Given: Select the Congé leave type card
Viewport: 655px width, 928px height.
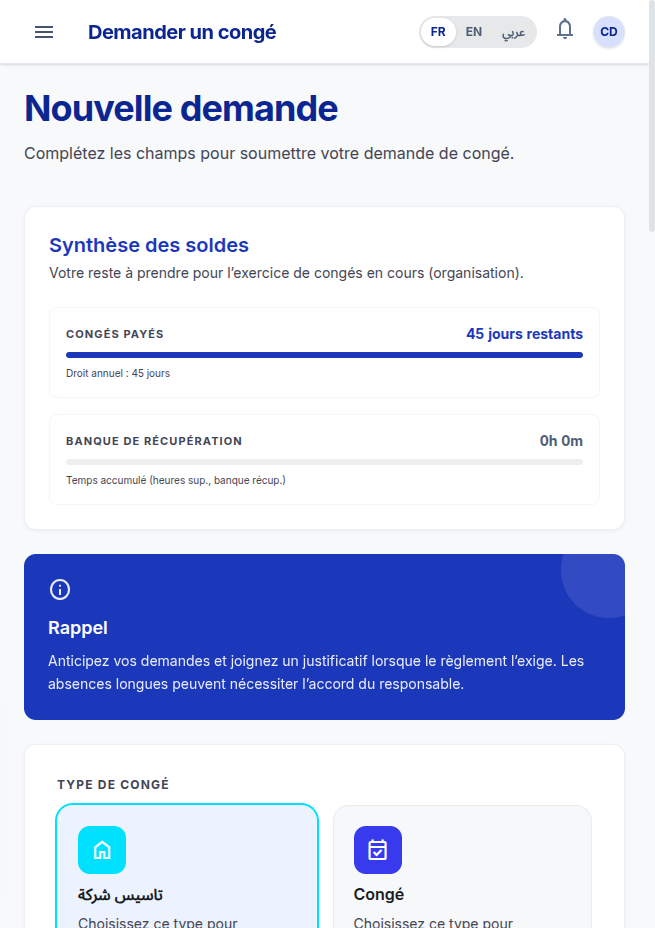Looking at the screenshot, I should [x=462, y=867].
